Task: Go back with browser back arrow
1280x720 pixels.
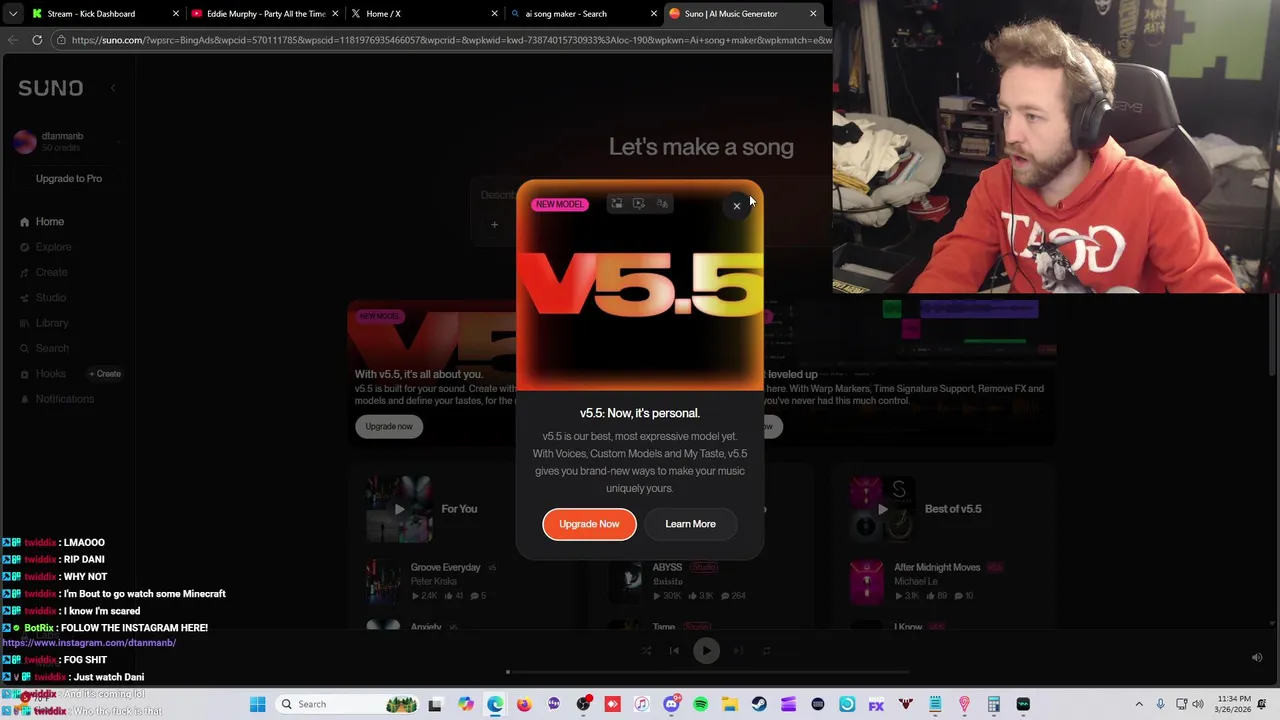Action: (13, 40)
